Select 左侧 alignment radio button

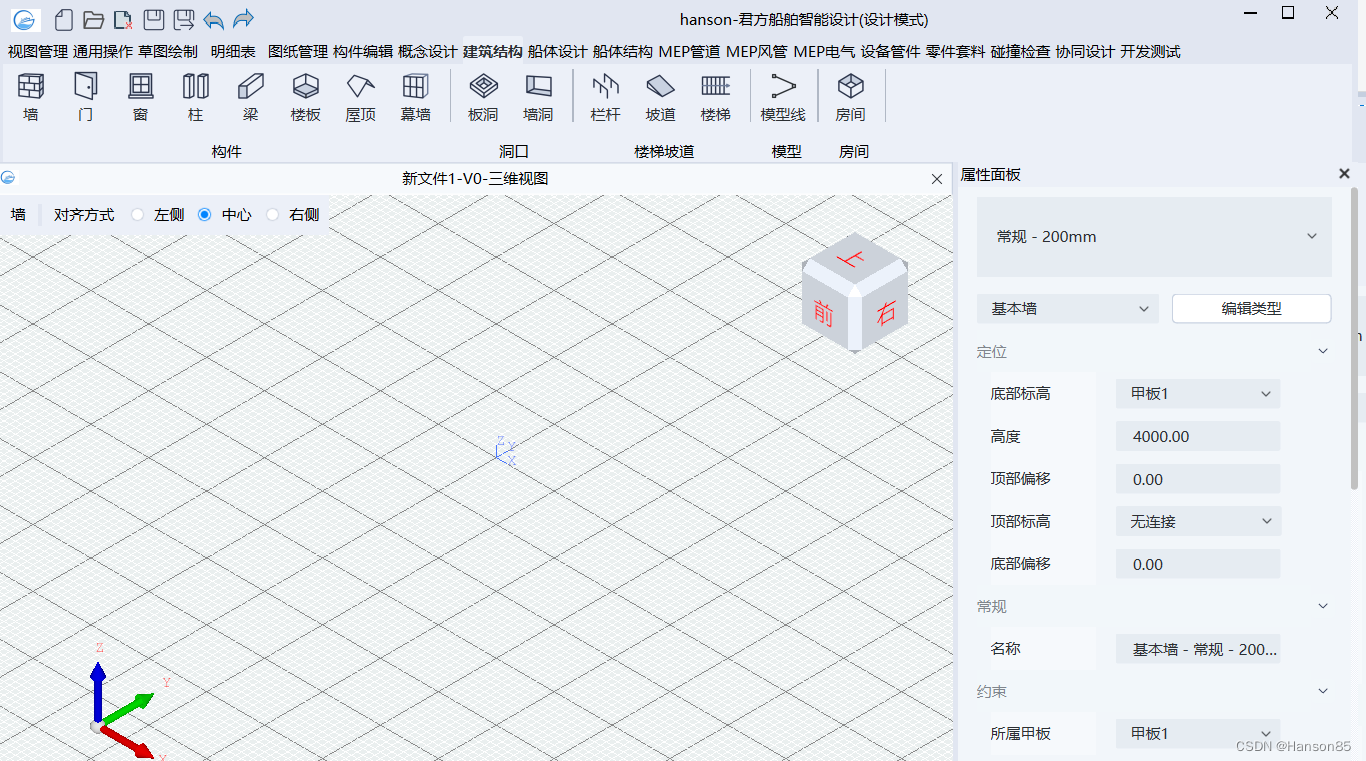[138, 215]
